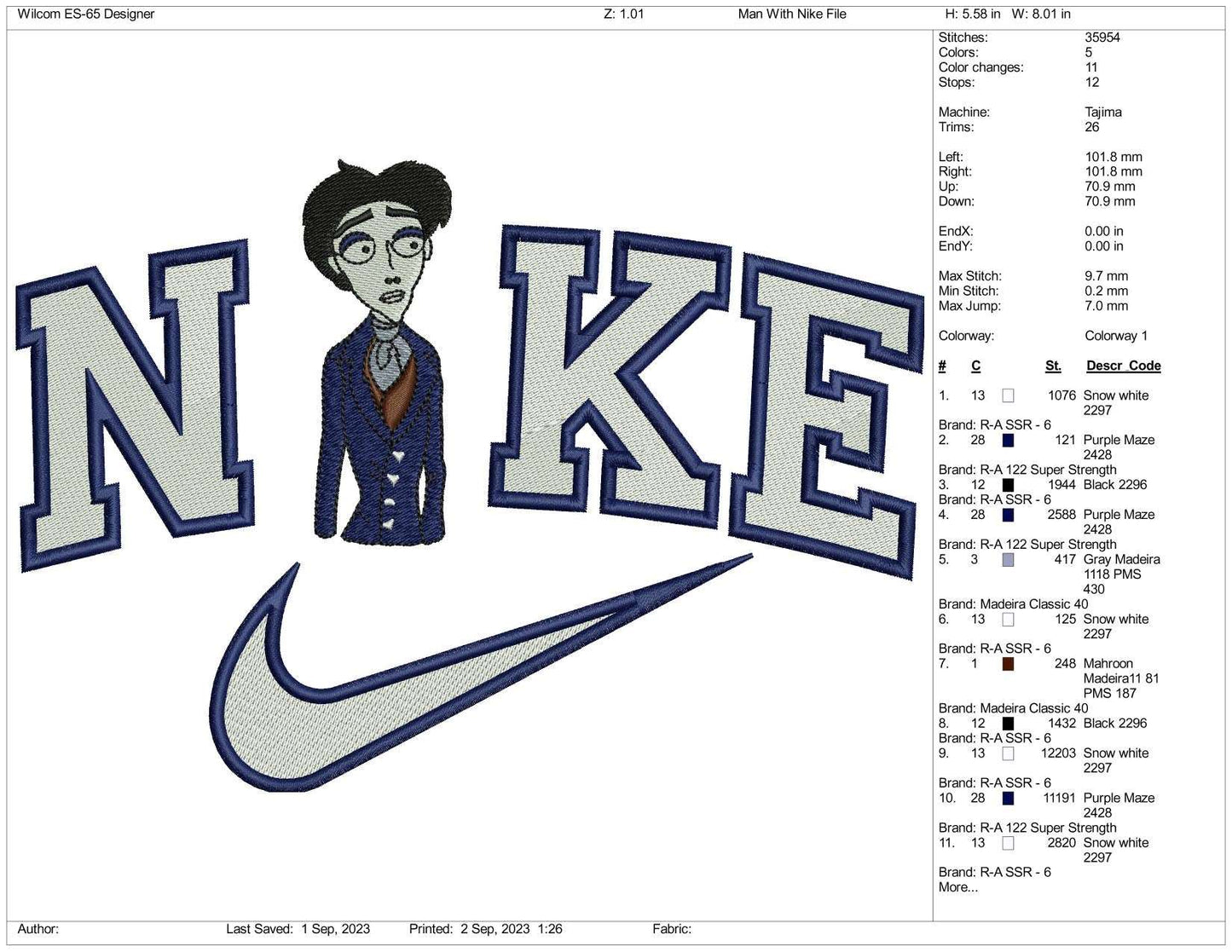Click the More... text below the thread list

958,887
